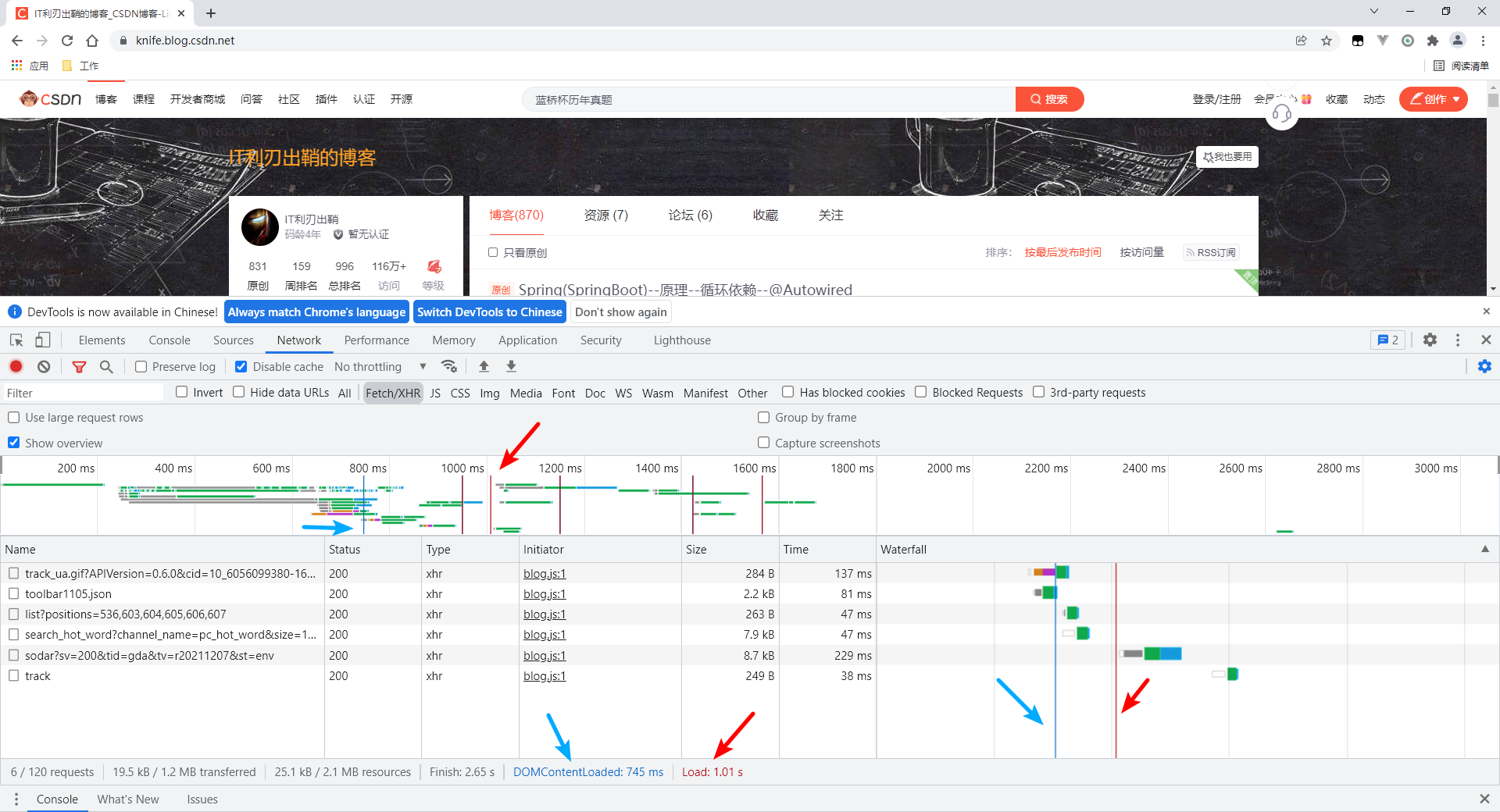Open Chrome extensions puzzle icon

point(1433,41)
